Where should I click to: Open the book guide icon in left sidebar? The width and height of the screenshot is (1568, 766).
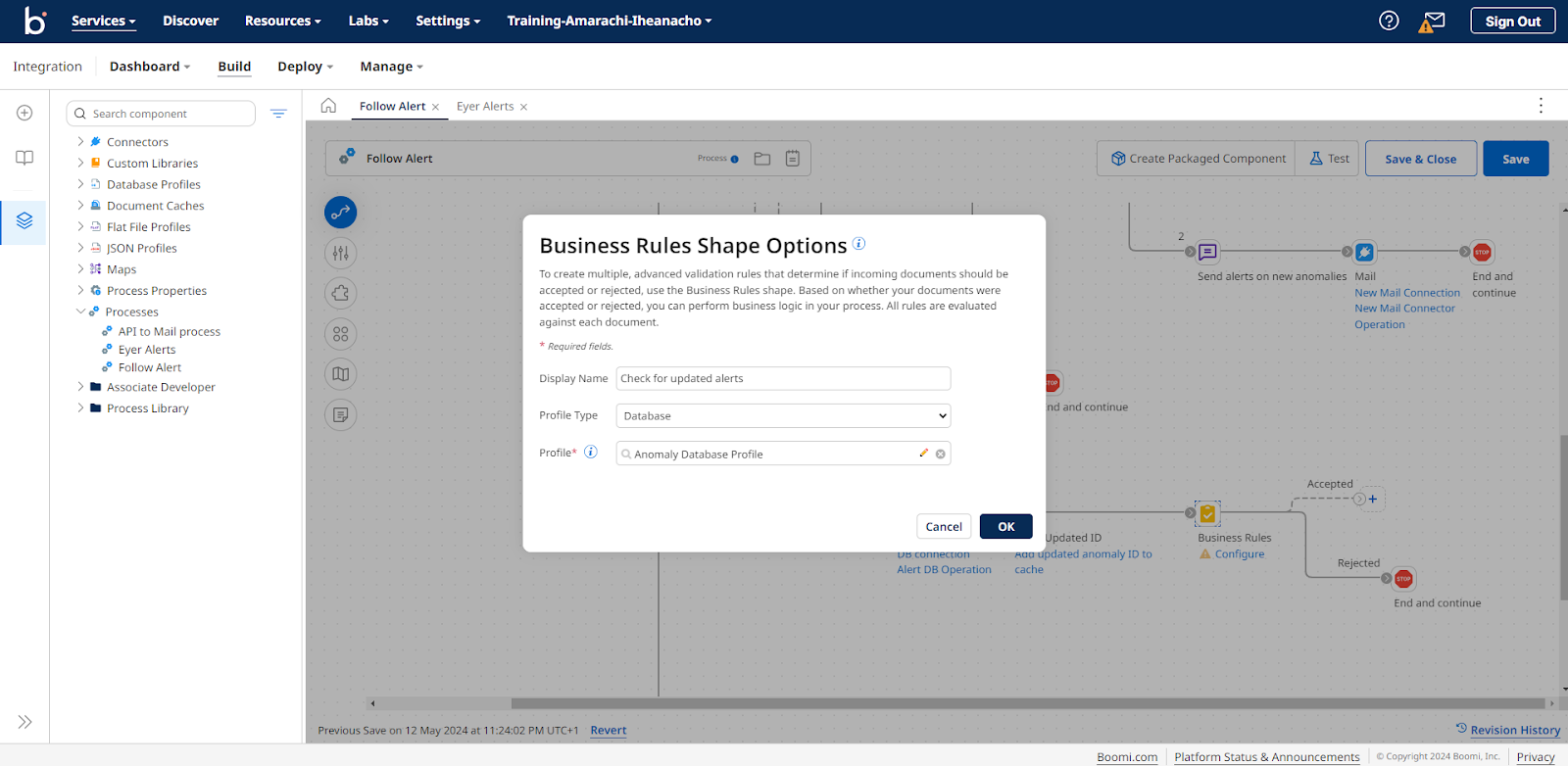pos(24,158)
